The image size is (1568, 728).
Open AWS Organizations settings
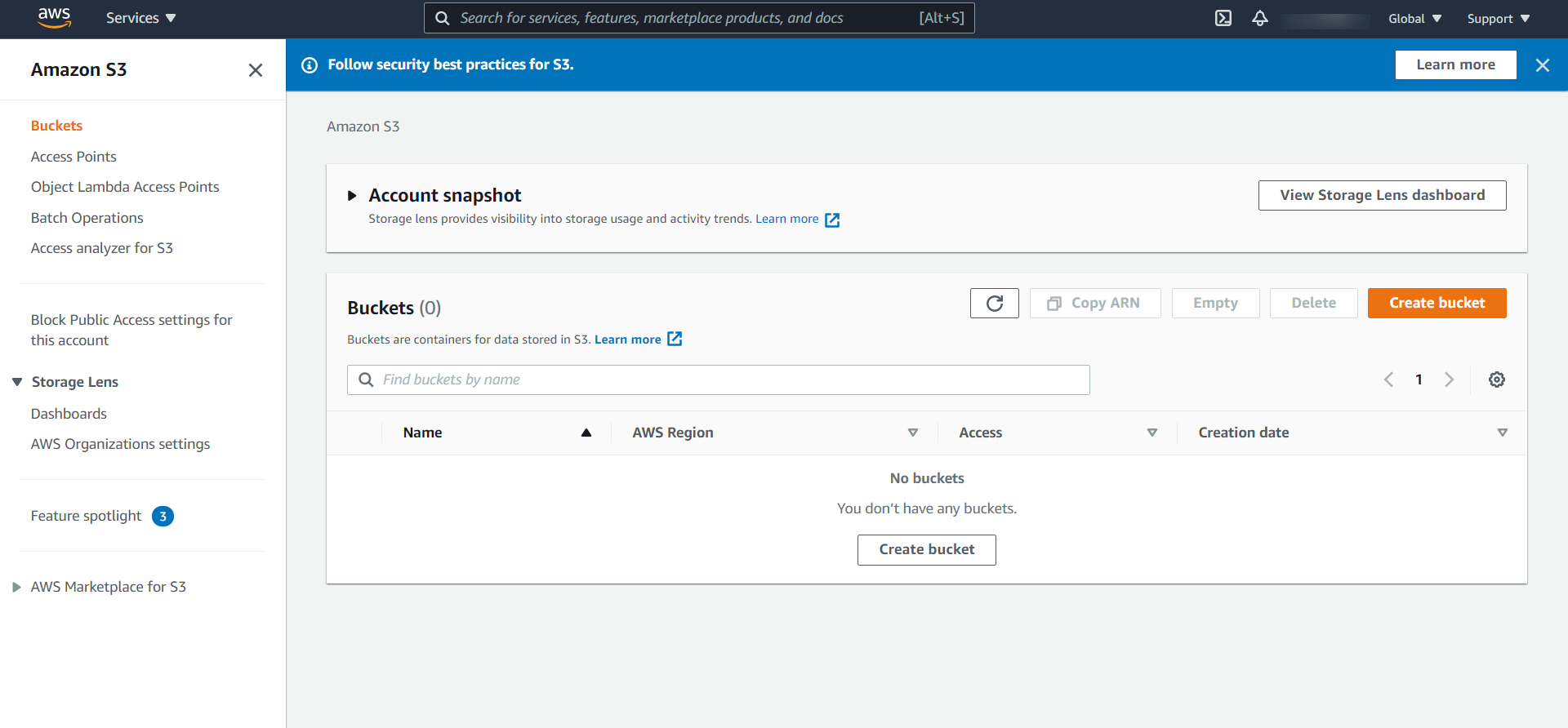point(120,444)
